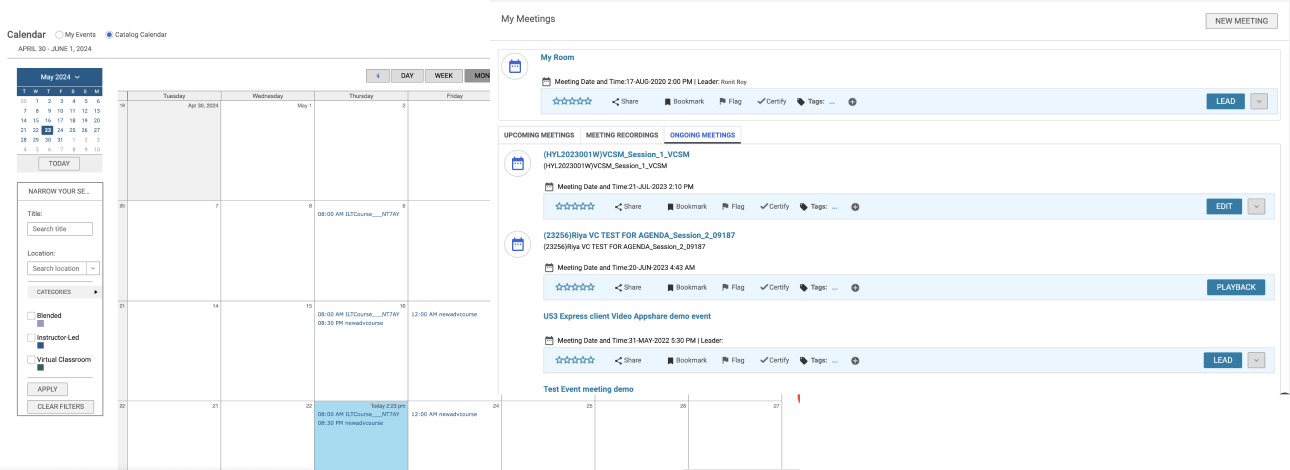The width and height of the screenshot is (1290, 470).
Task: Click the Instructor-Led category color swatch
Action: [40, 346]
